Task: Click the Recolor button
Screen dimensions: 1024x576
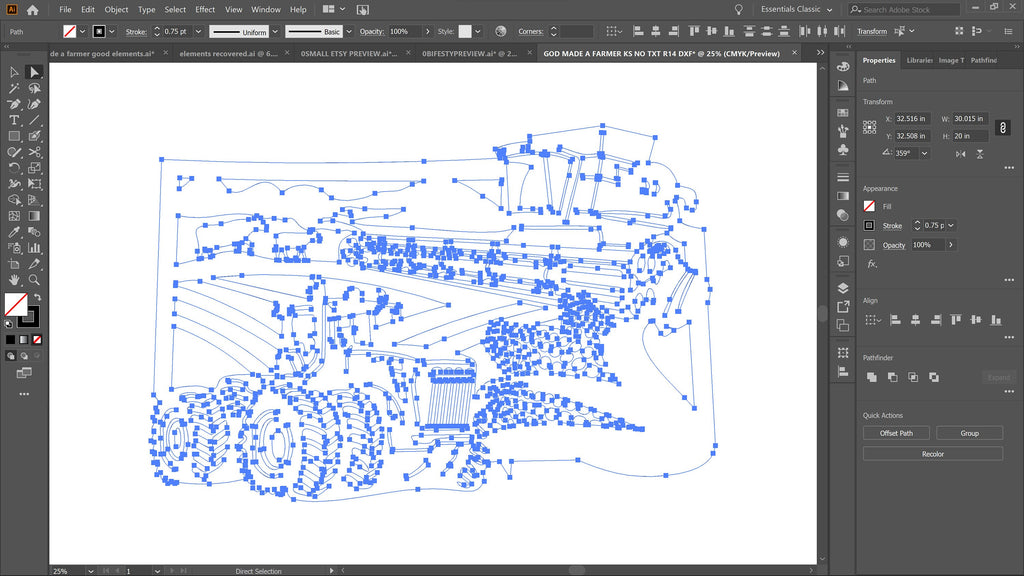Action: click(933, 454)
